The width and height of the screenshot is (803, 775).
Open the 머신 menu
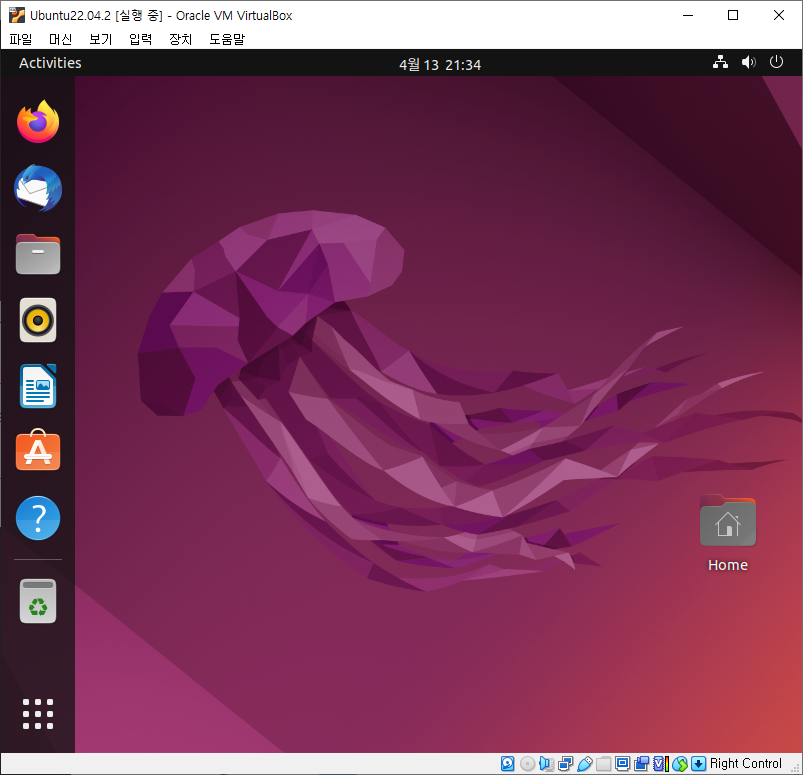point(60,39)
